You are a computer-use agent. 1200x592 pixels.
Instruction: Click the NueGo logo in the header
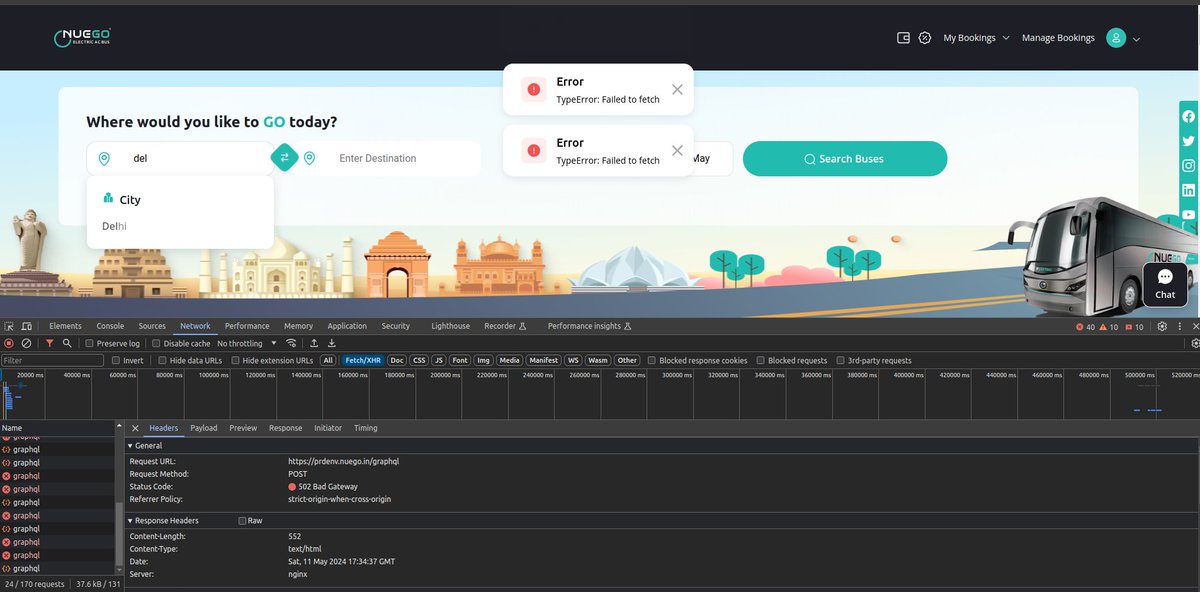pyautogui.click(x=81, y=38)
